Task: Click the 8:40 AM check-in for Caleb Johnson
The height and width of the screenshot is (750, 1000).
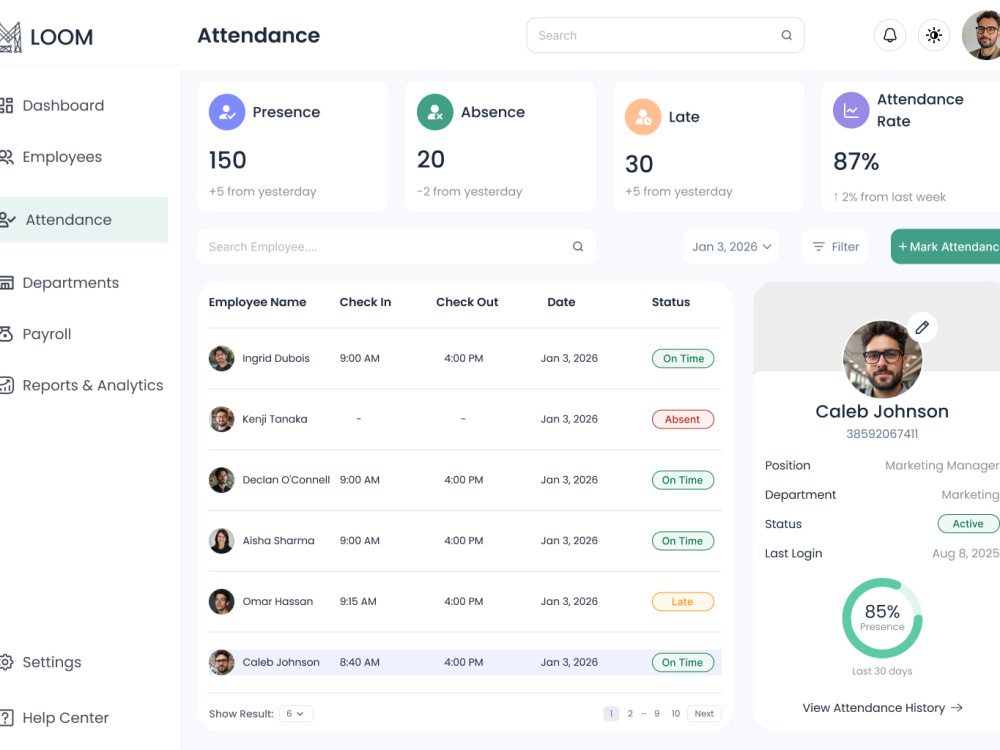Action: coord(360,662)
